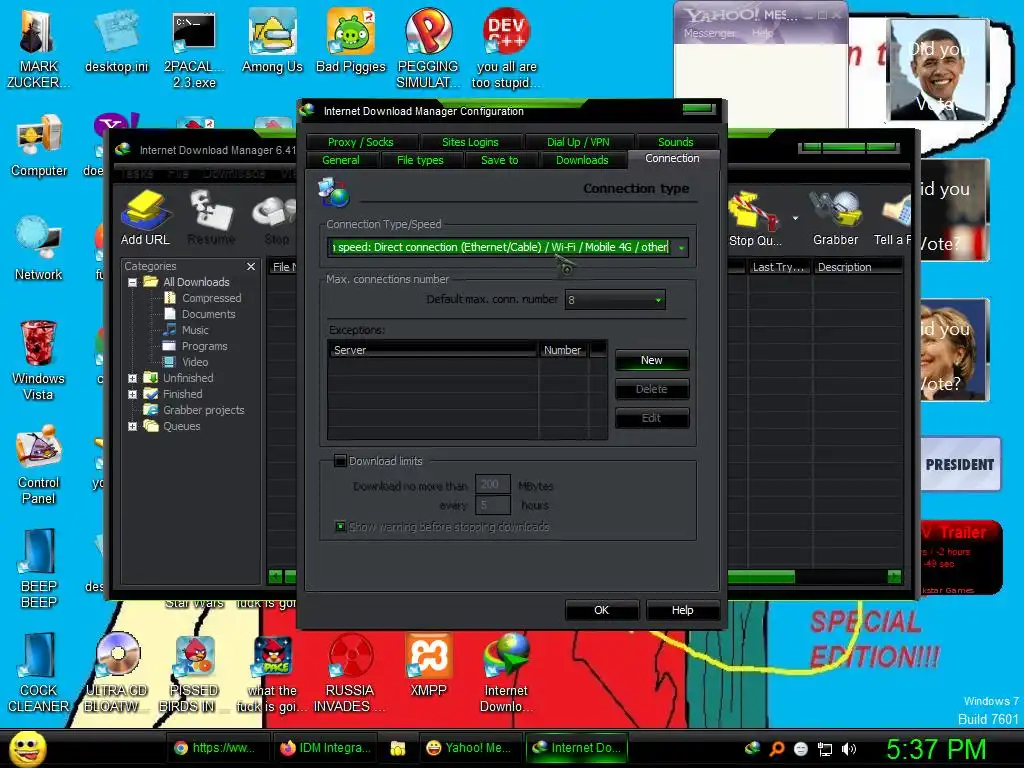This screenshot has height=768, width=1024.
Task: Open the Among Us desktop icon
Action: coord(272,40)
